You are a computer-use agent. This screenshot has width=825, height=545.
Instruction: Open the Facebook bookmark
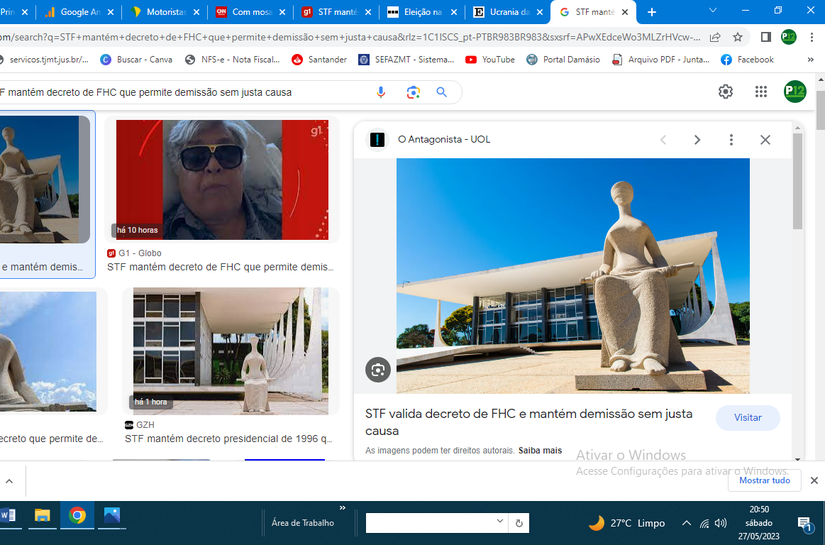pyautogui.click(x=747, y=59)
